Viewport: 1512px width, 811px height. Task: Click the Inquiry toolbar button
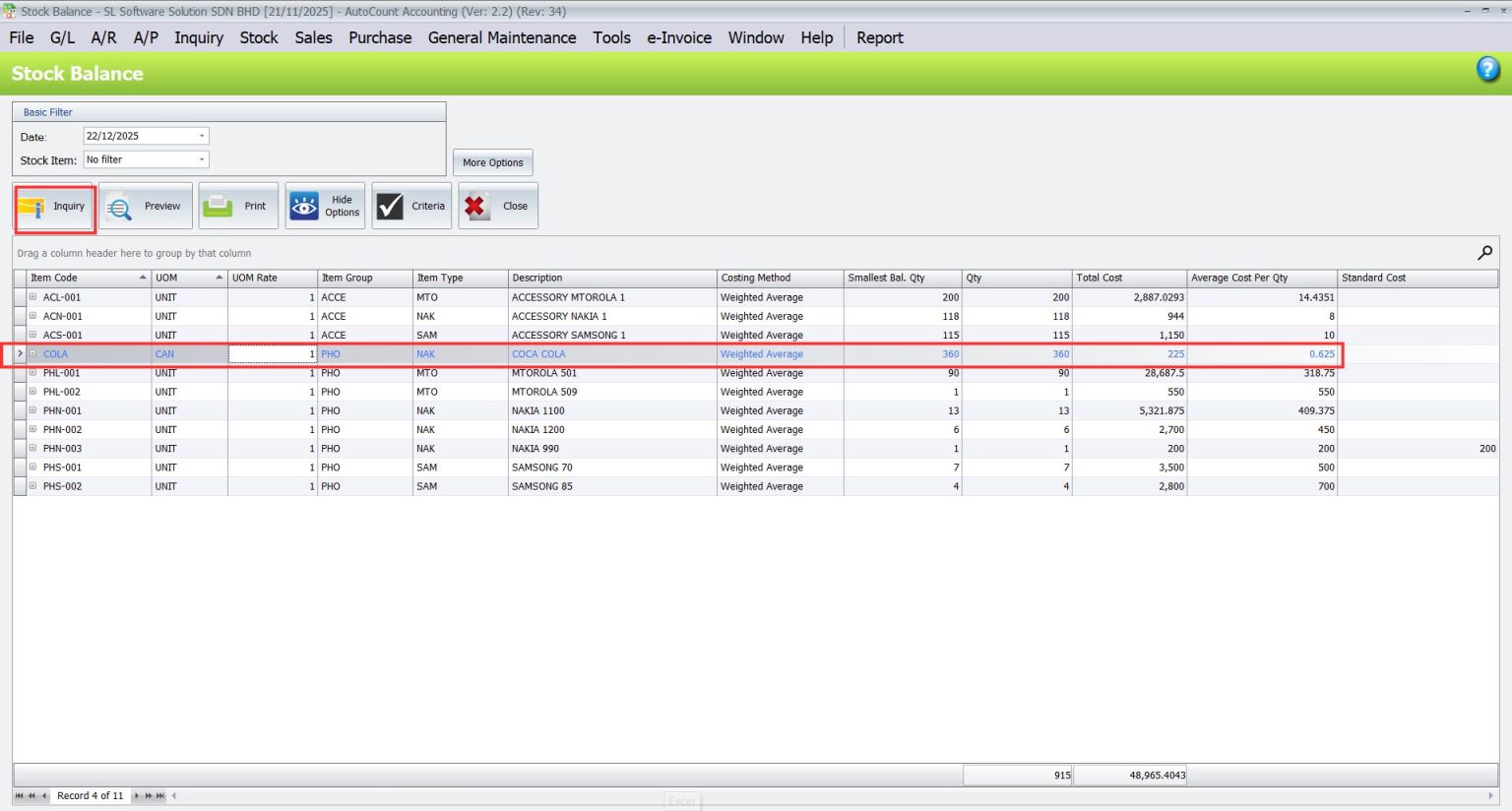[55, 207]
